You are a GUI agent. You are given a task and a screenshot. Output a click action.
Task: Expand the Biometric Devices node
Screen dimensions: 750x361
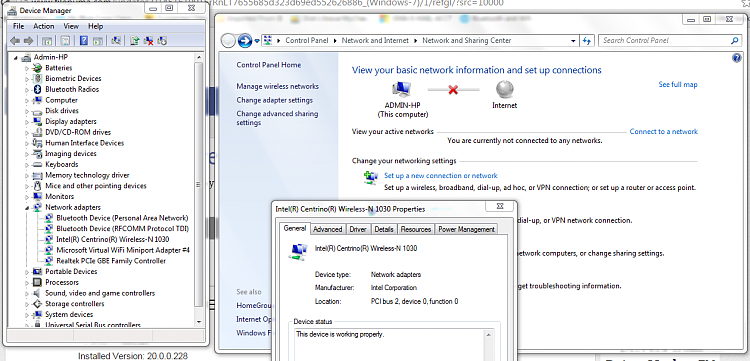[x=27, y=79]
